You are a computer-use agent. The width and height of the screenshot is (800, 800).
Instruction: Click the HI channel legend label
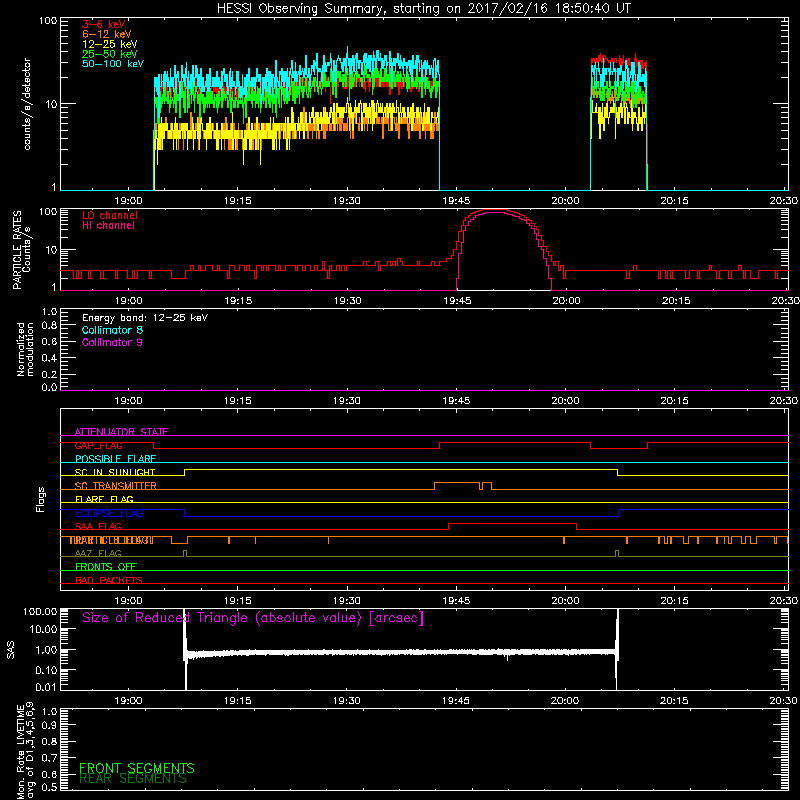pos(108,226)
